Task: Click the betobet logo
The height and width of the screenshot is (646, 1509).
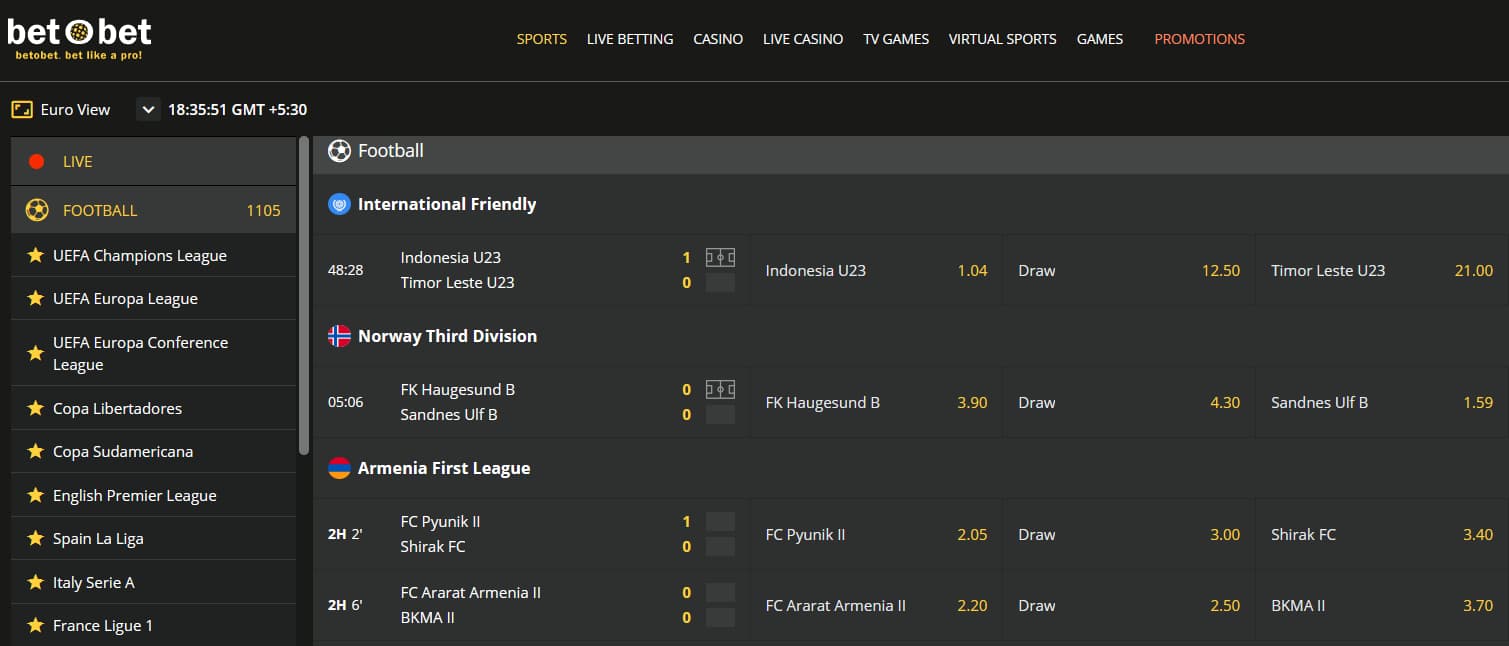Action: point(79,38)
